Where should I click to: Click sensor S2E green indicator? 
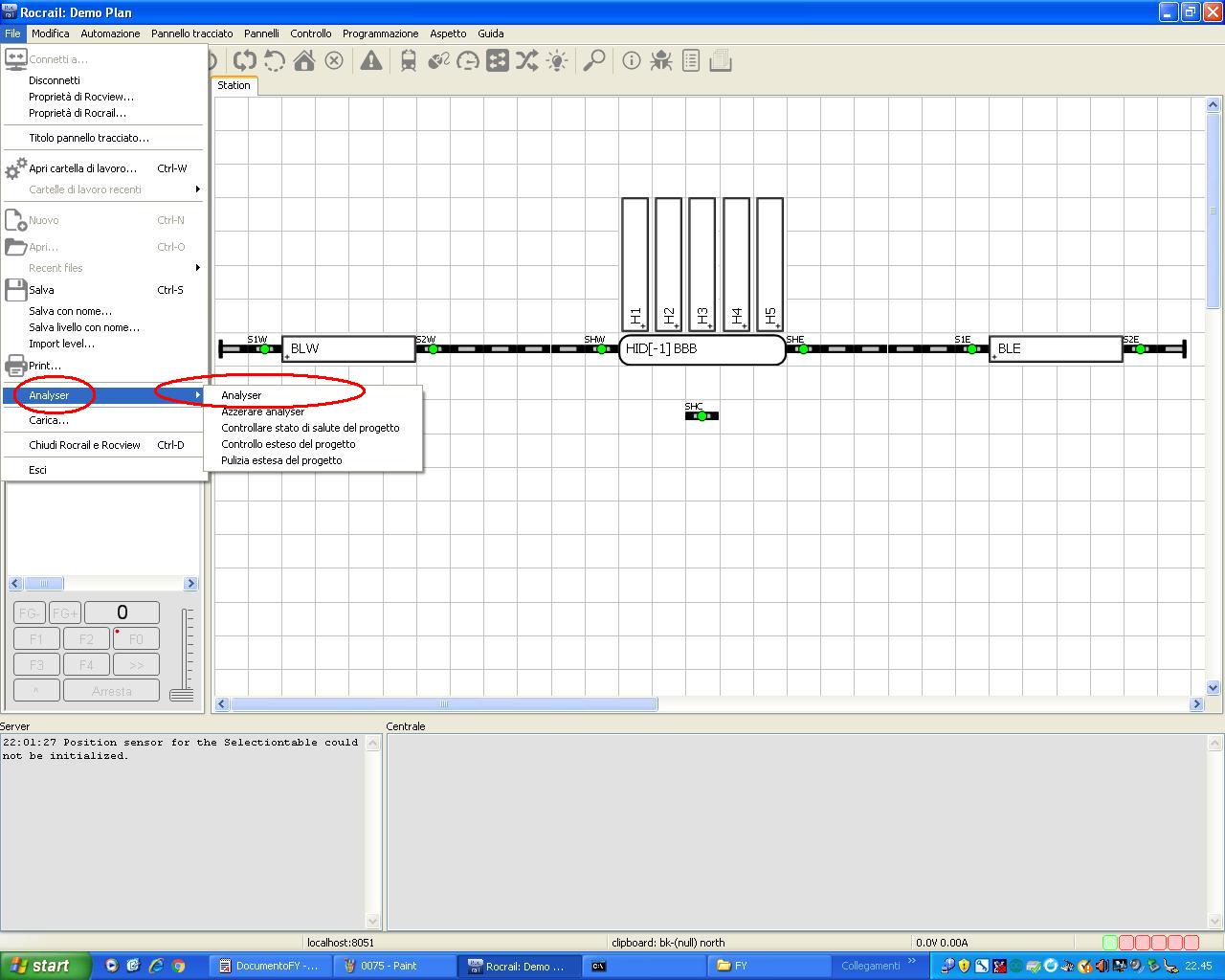tap(1140, 349)
